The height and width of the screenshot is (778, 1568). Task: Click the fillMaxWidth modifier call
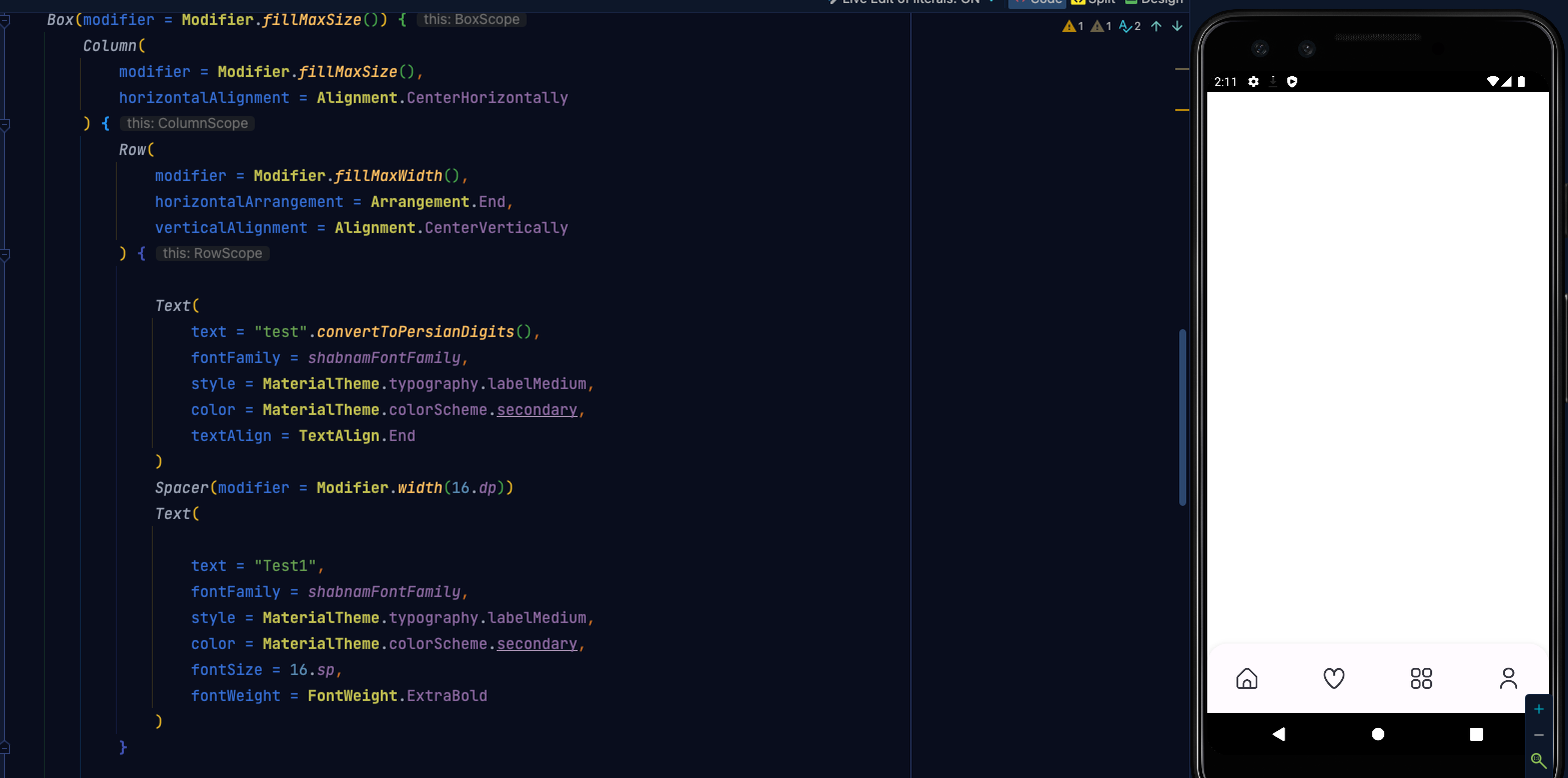pos(388,176)
